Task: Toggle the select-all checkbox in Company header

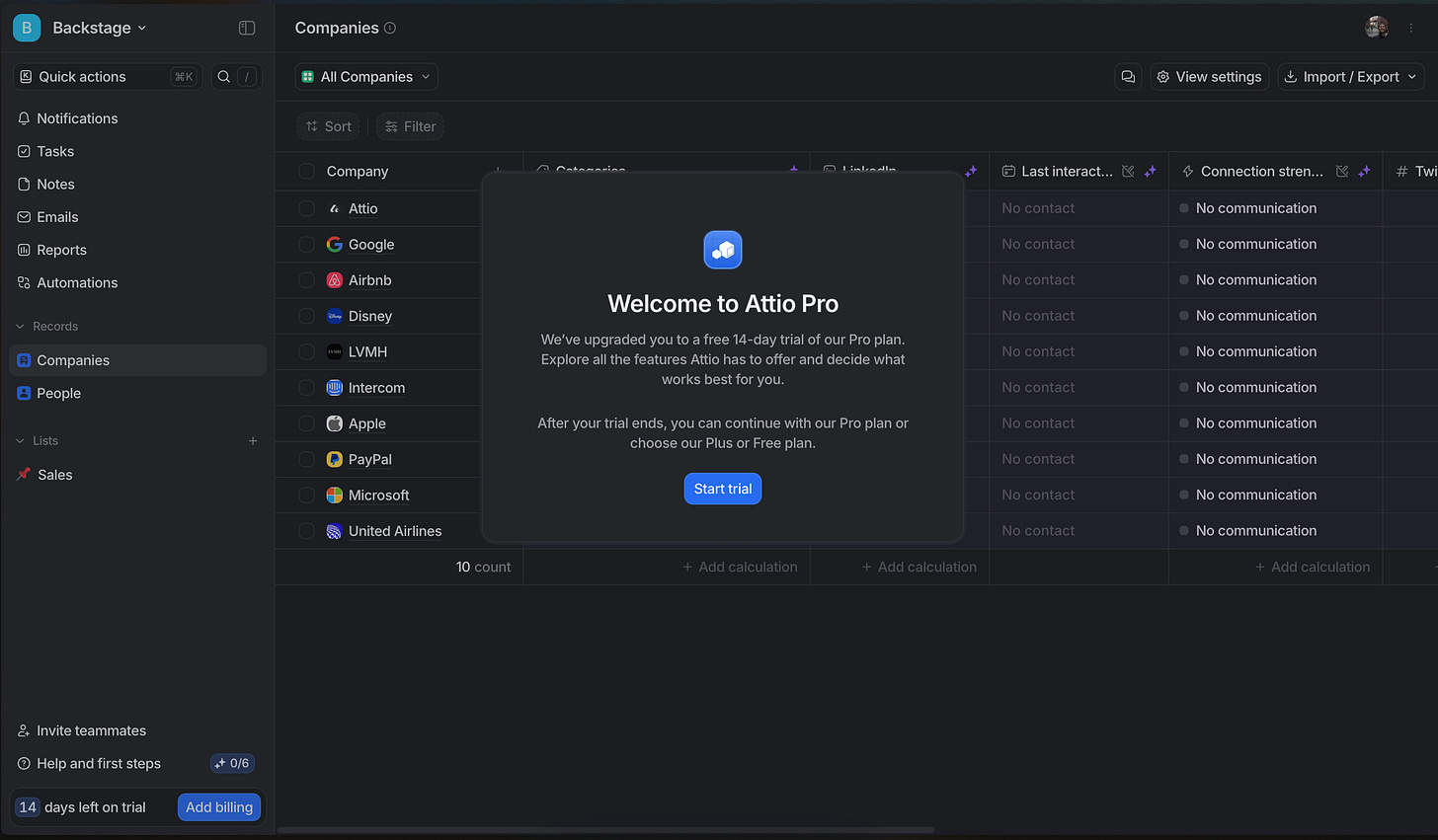Action: (307, 171)
